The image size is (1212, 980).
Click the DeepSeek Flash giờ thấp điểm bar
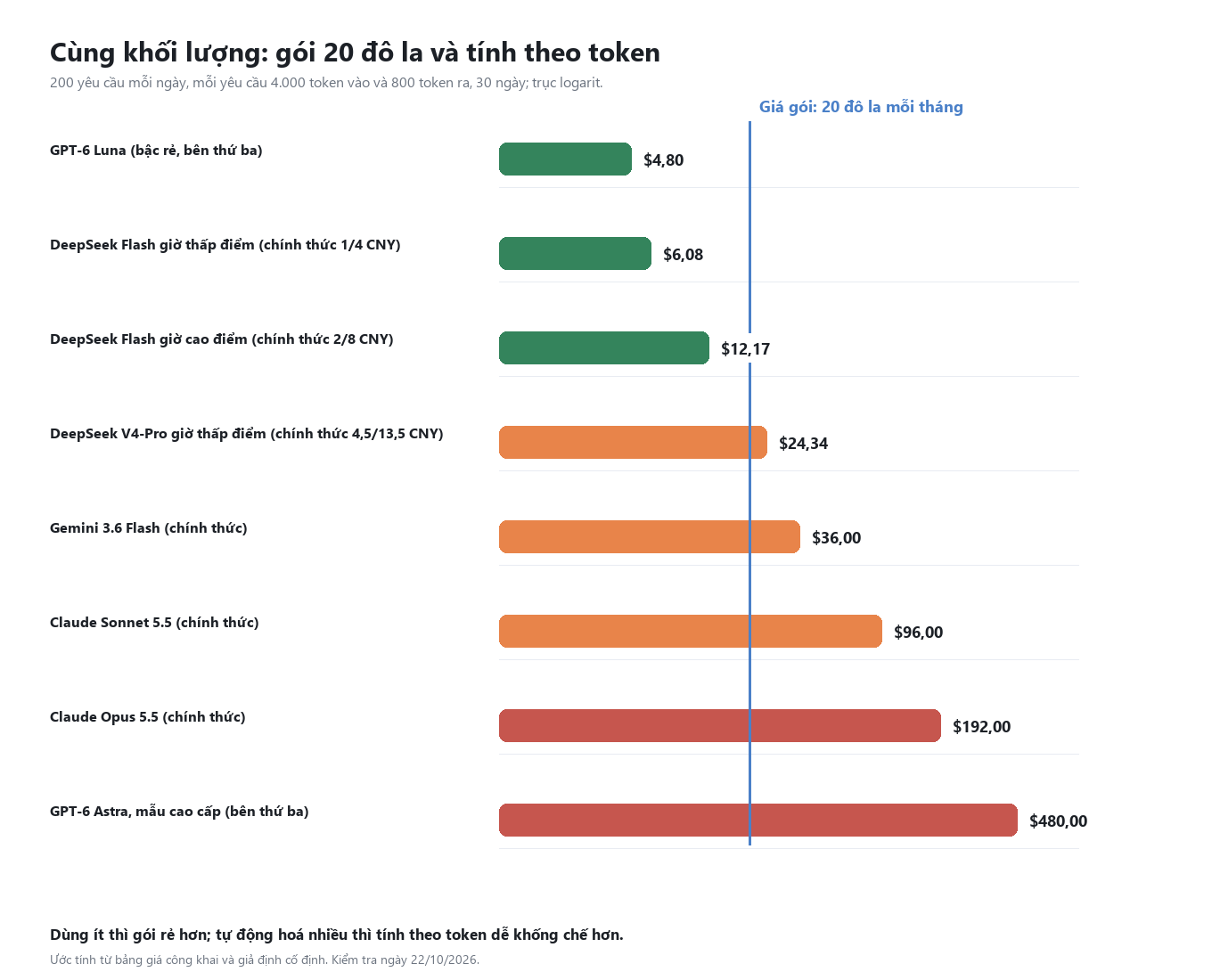click(575, 254)
